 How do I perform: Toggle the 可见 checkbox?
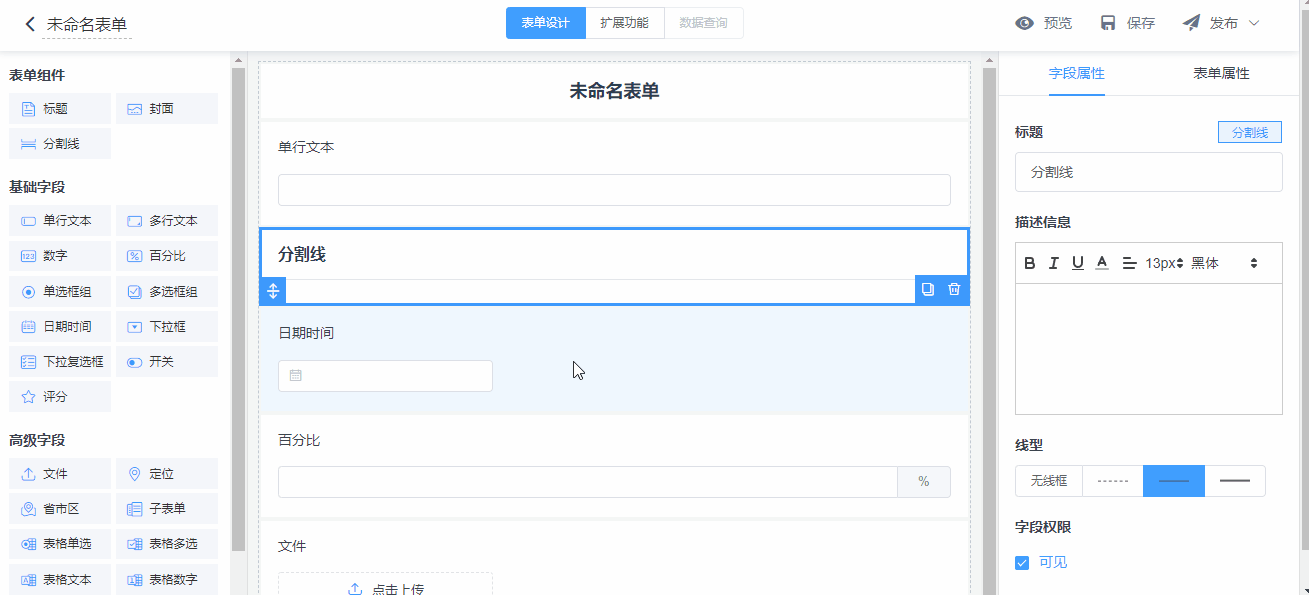click(x=1022, y=563)
